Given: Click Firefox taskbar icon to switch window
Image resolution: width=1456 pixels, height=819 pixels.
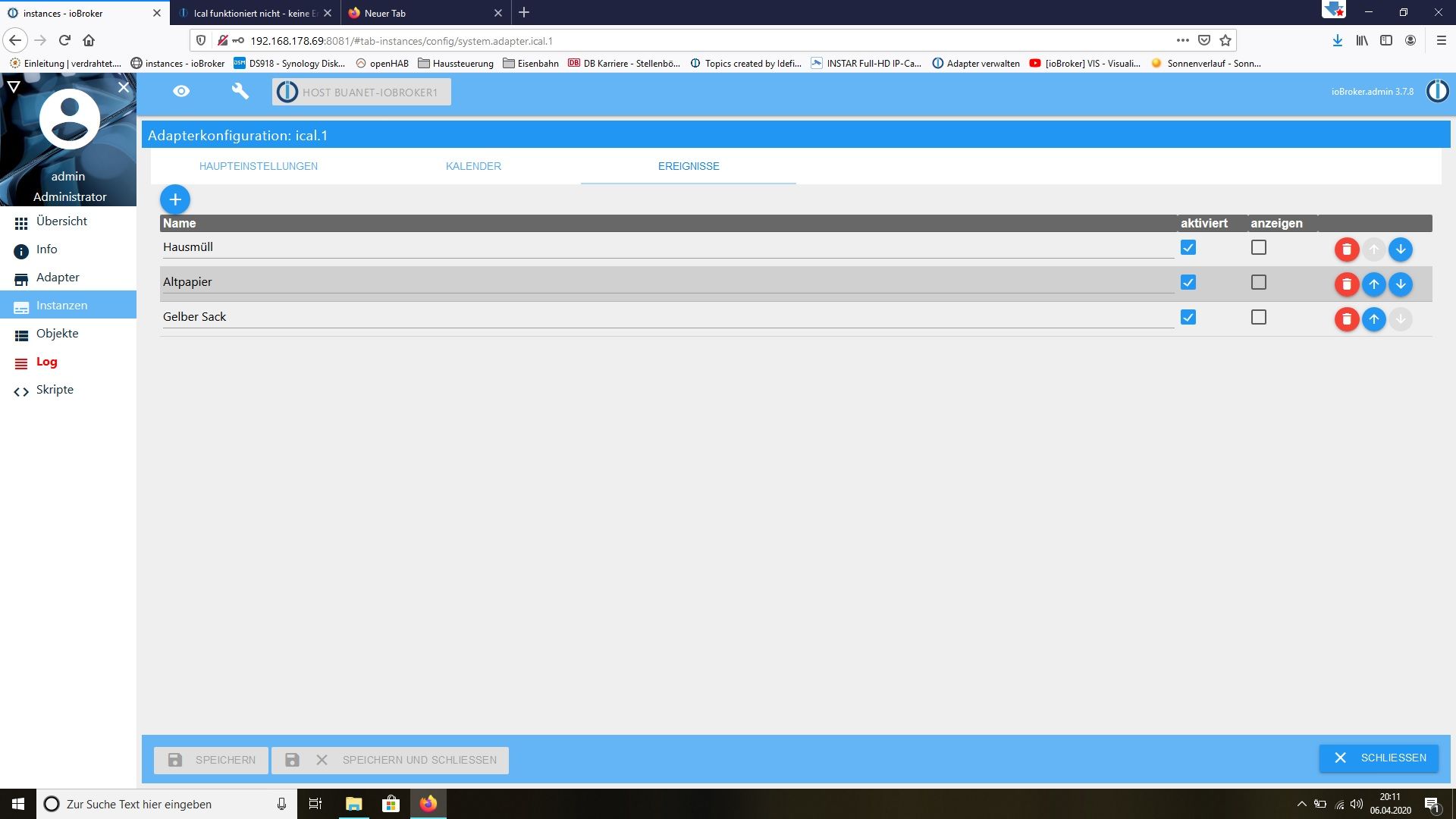Looking at the screenshot, I should [x=428, y=803].
